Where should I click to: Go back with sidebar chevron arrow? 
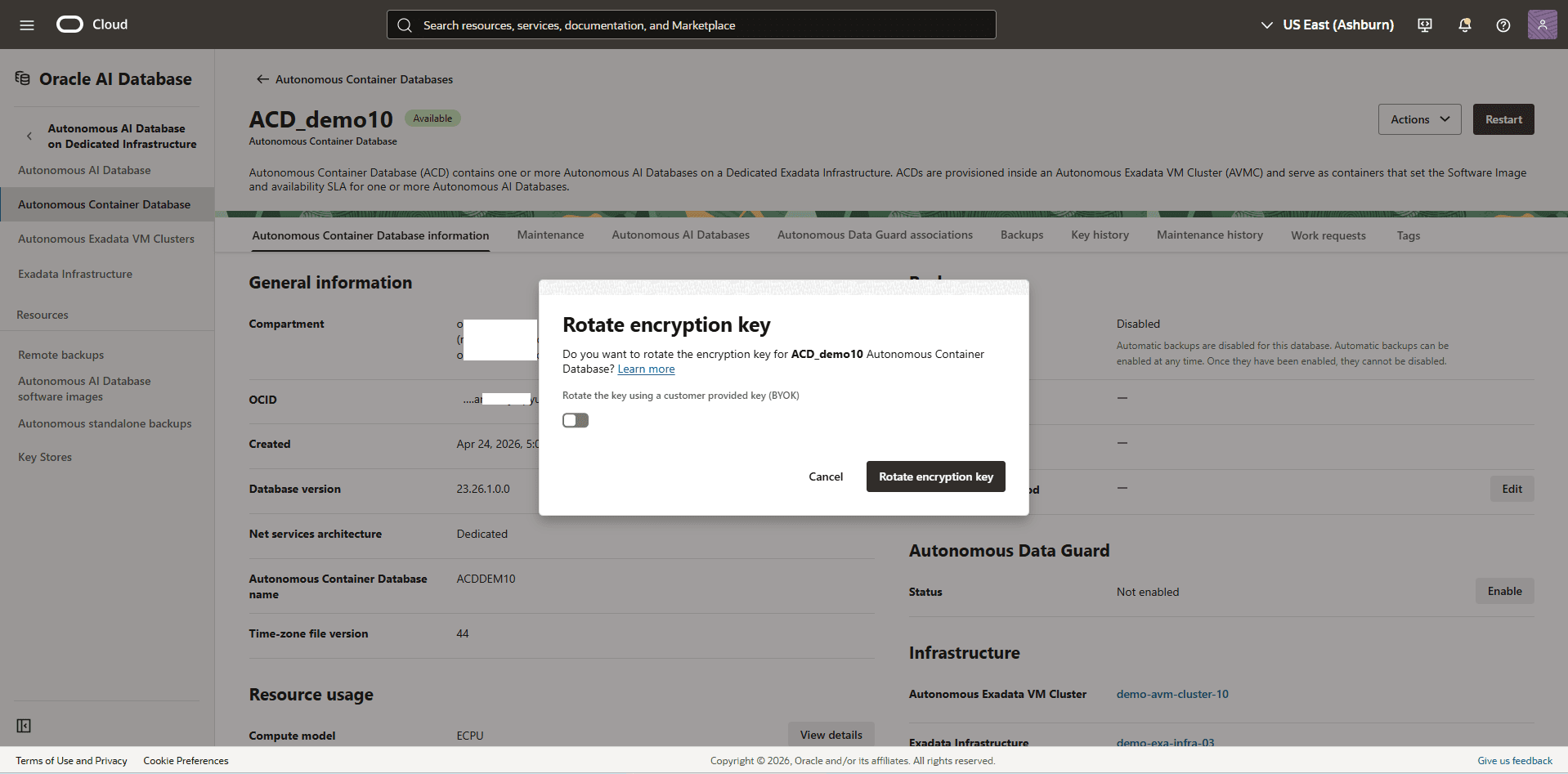click(29, 136)
